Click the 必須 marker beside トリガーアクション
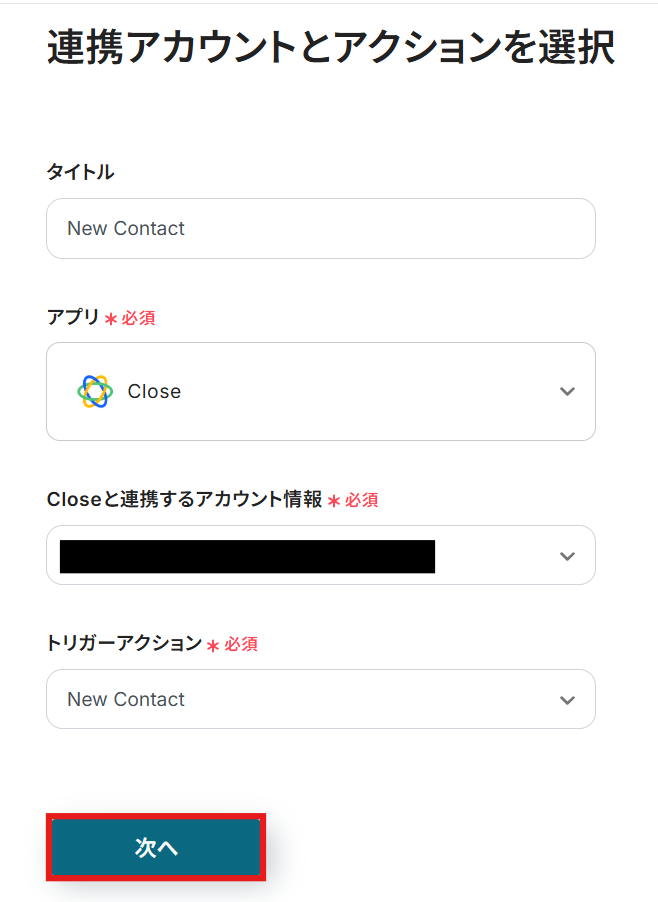The width and height of the screenshot is (658, 902). [x=241, y=645]
